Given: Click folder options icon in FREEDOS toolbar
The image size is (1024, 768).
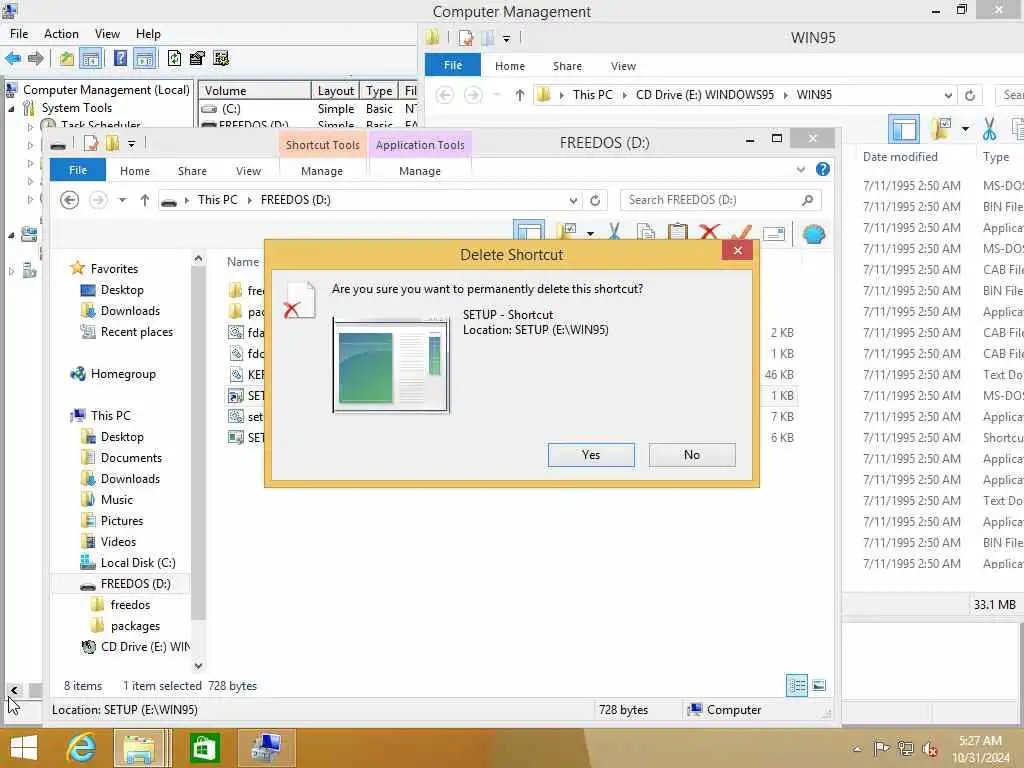Looking at the screenshot, I should click(x=567, y=231).
